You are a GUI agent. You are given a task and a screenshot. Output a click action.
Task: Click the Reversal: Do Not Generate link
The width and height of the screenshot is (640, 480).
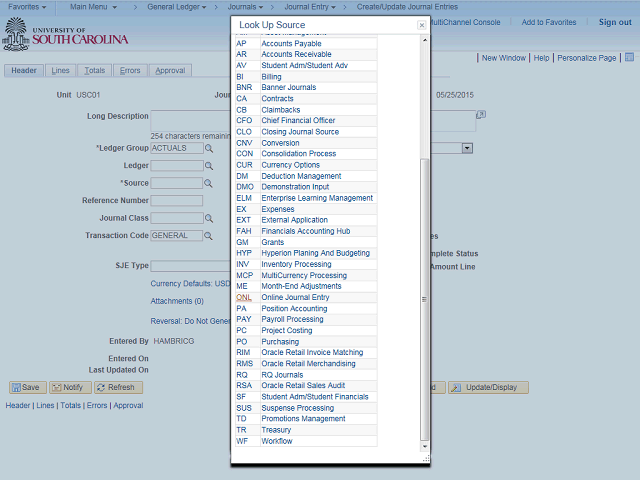(190, 321)
